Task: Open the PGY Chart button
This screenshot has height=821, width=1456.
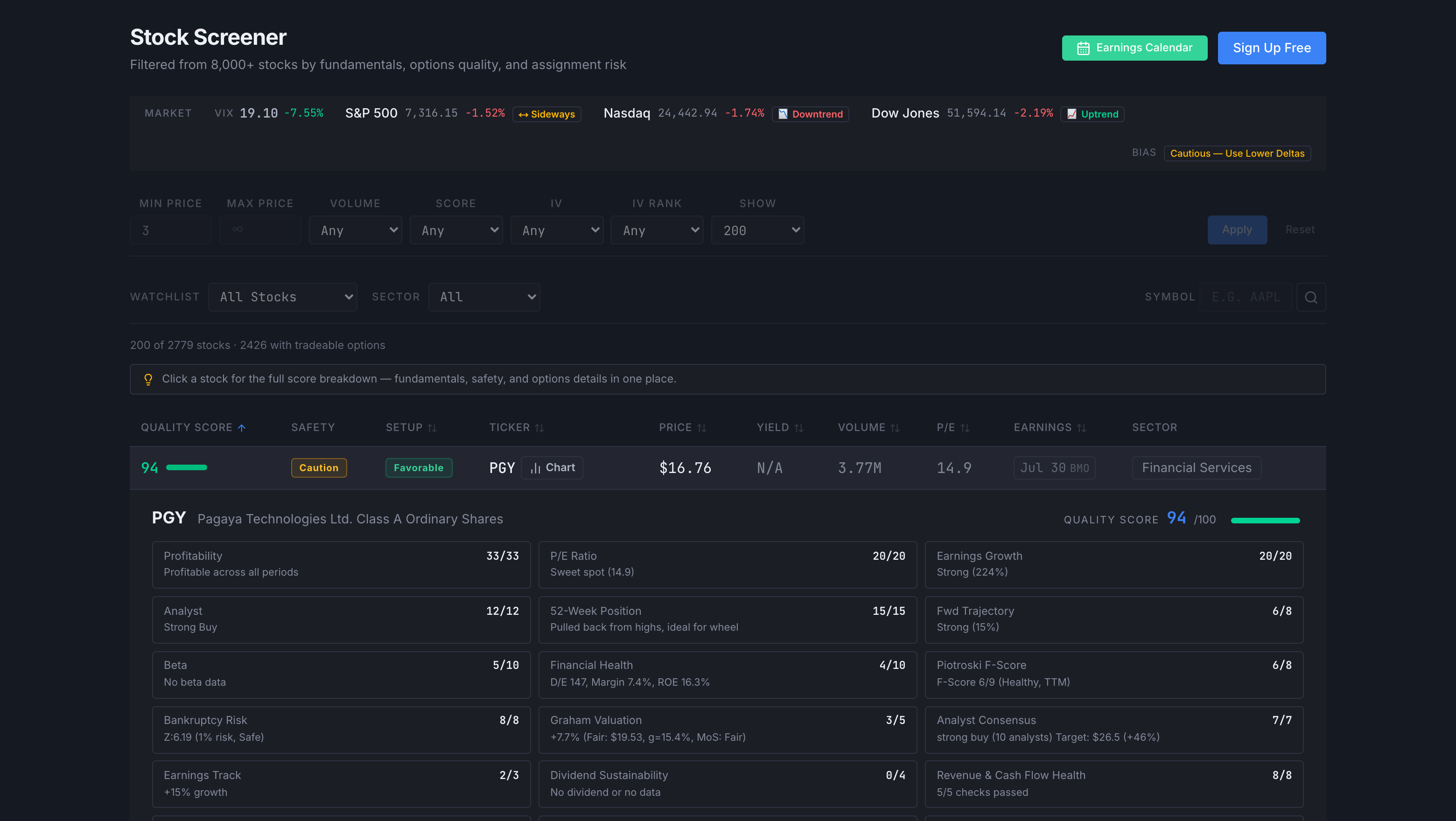Action: tap(552, 468)
